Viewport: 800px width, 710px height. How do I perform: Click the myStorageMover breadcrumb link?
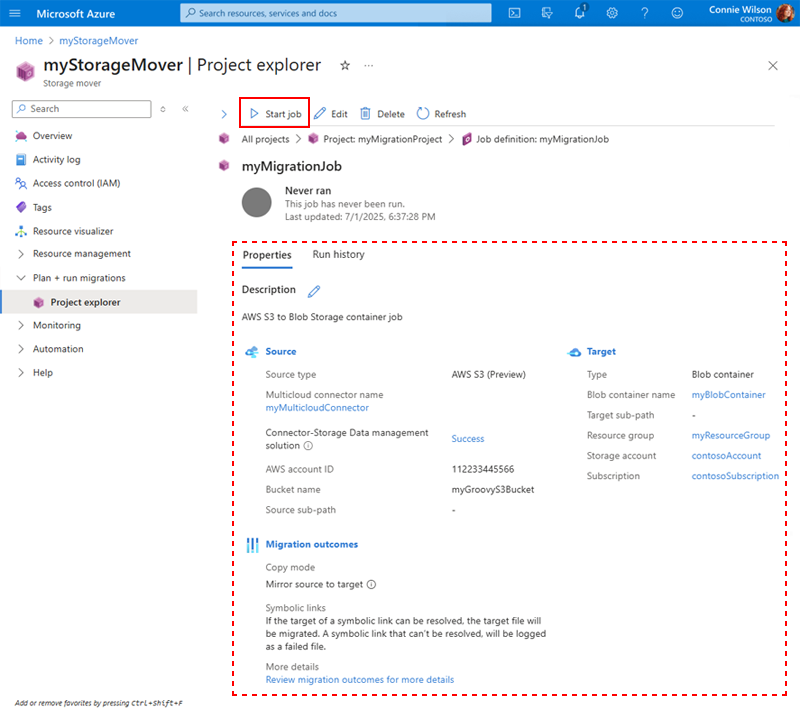(98, 41)
